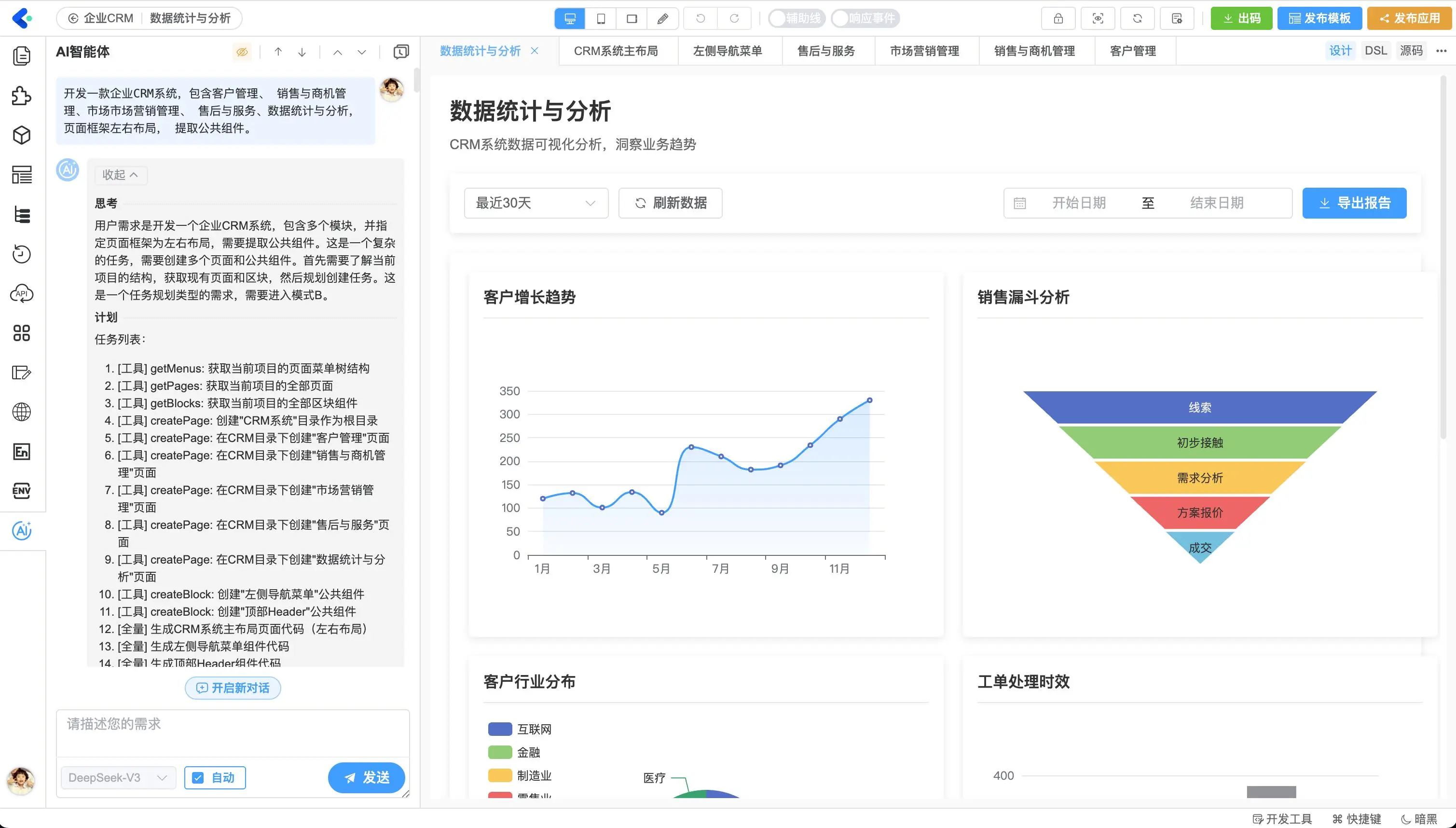This screenshot has height=828, width=1456.
Task: Click the undo arrow in top toolbar
Action: point(701,18)
